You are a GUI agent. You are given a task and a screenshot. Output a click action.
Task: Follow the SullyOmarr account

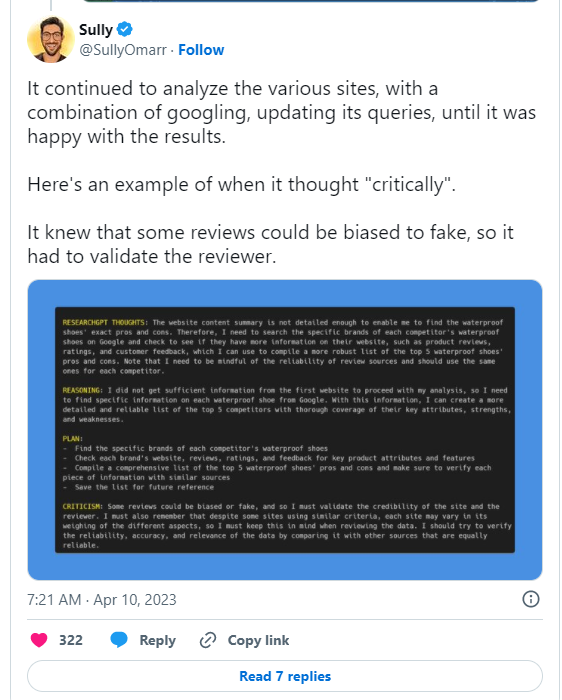[201, 50]
